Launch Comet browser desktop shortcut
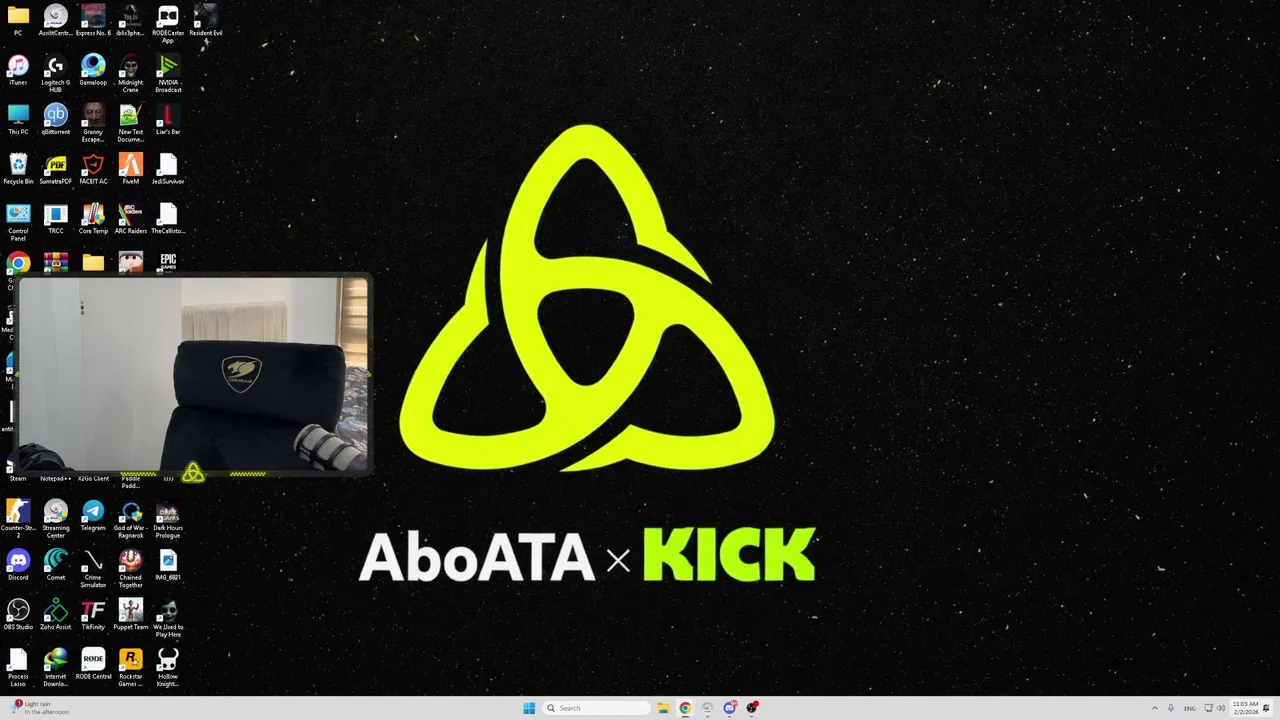This screenshot has width=1280, height=720. 55,564
